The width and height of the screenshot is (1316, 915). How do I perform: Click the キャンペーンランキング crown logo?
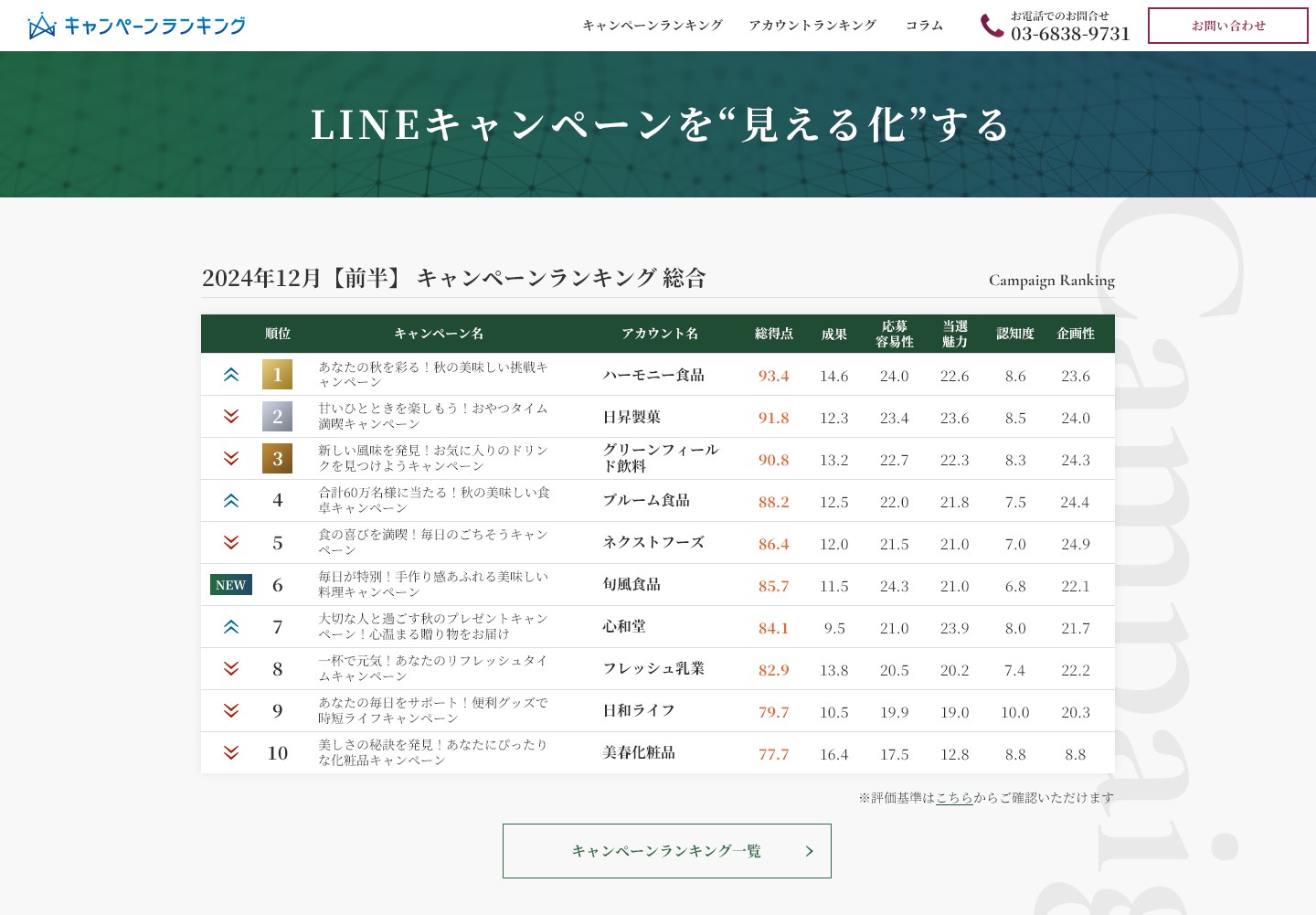coord(41,27)
